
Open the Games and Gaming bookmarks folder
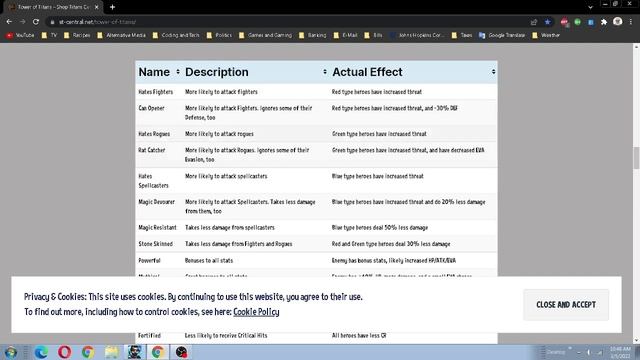coord(265,36)
